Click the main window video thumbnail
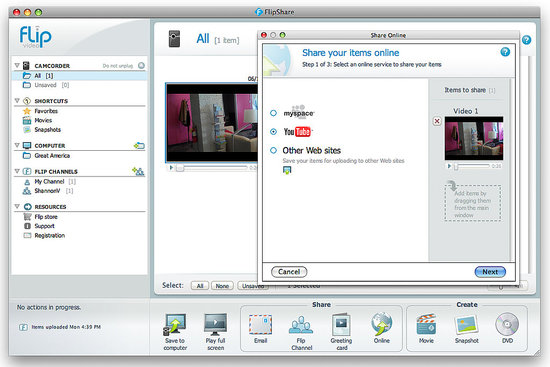The height and width of the screenshot is (367, 550). coord(212,123)
